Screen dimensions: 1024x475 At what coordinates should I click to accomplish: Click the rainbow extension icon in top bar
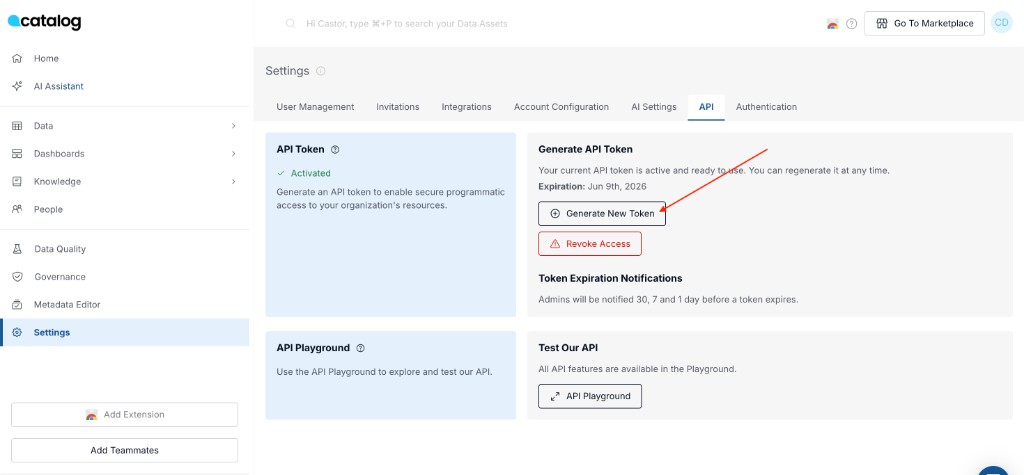[x=832, y=24]
